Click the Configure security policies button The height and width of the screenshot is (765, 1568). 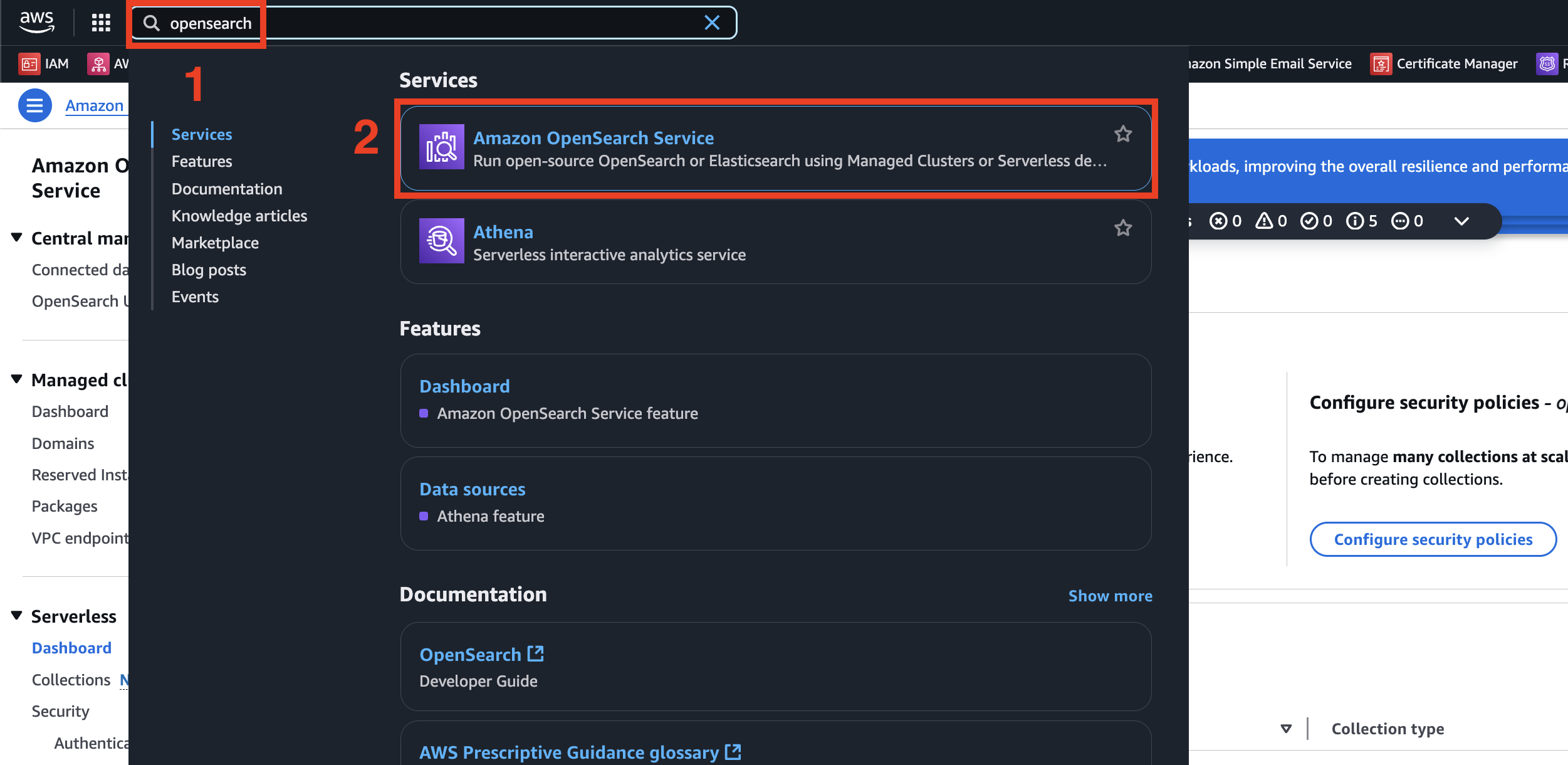coord(1433,539)
